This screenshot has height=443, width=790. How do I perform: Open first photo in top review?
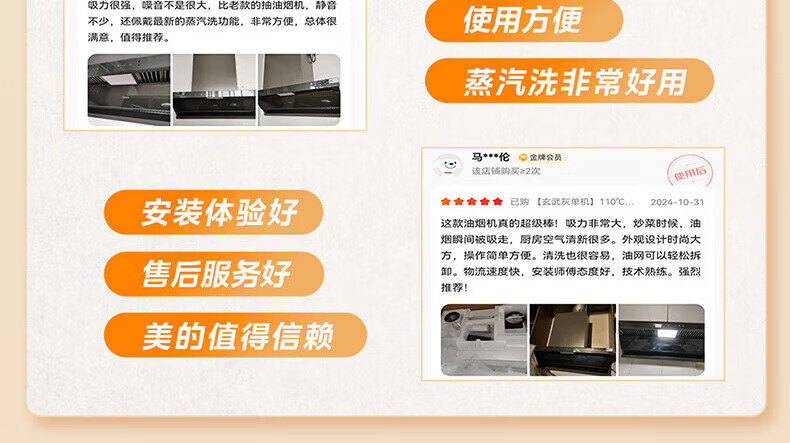click(x=129, y=90)
